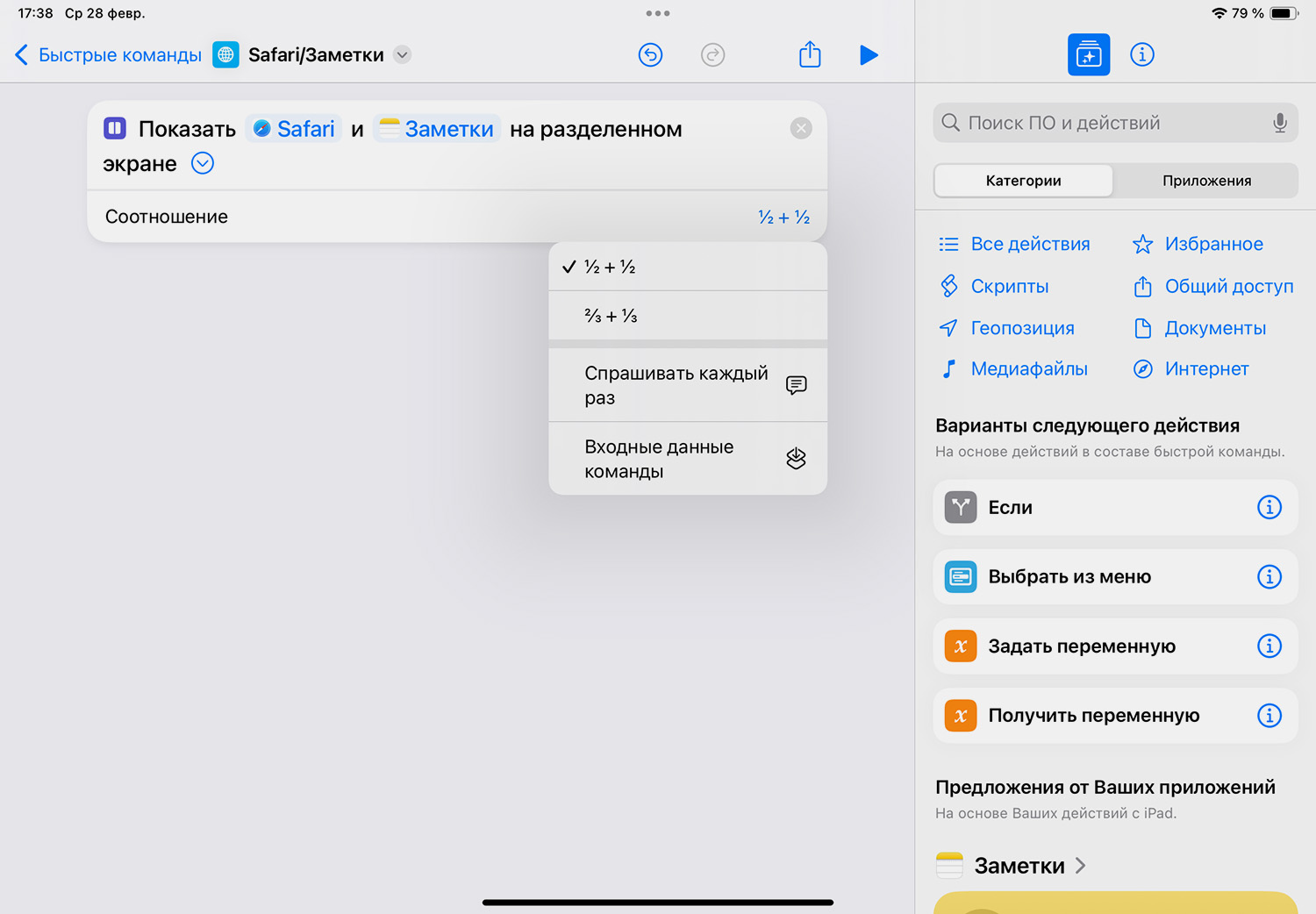The image size is (1316, 914).
Task: Open Интернет category
Action: click(x=1191, y=369)
